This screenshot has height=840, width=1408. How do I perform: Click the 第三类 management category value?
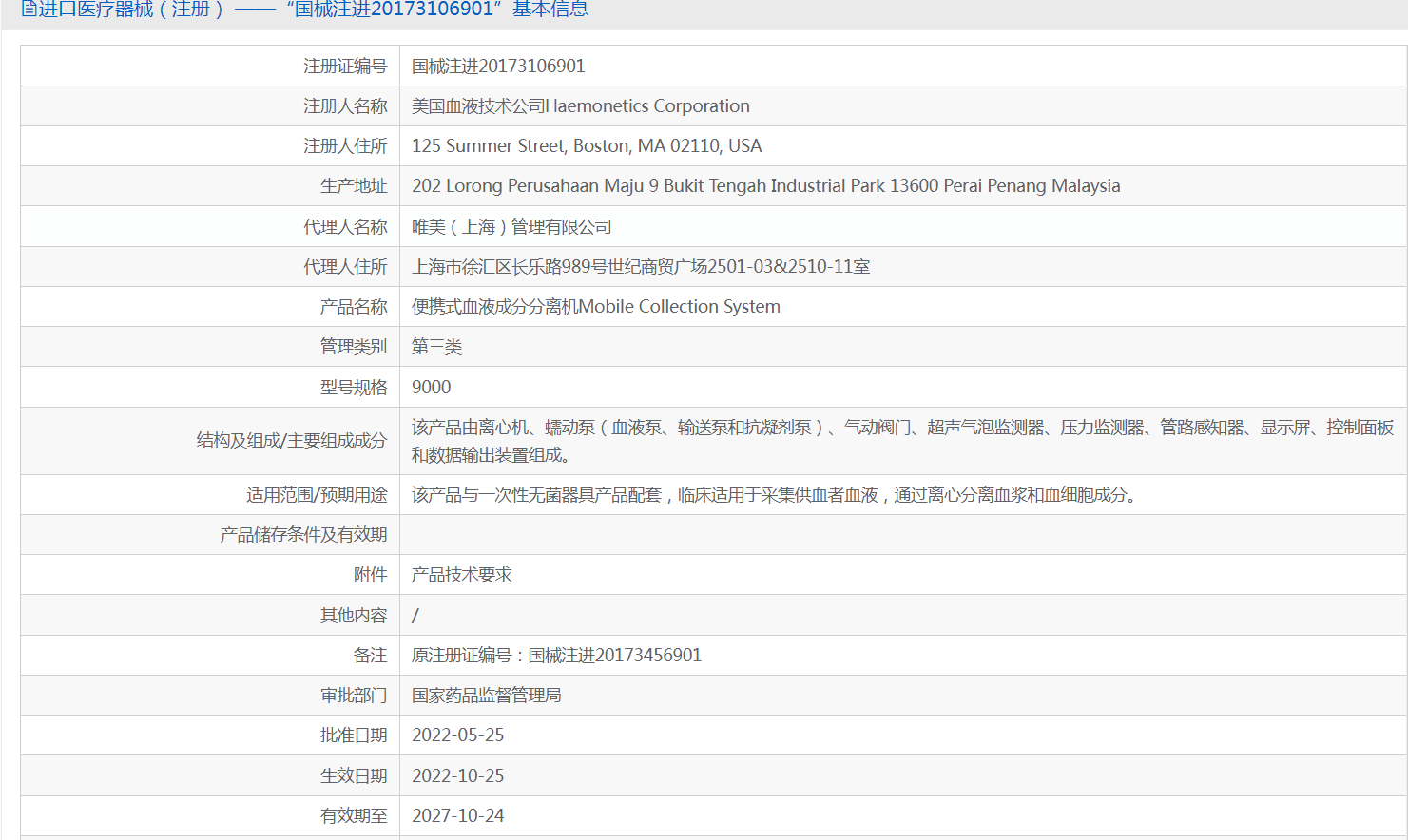point(436,347)
